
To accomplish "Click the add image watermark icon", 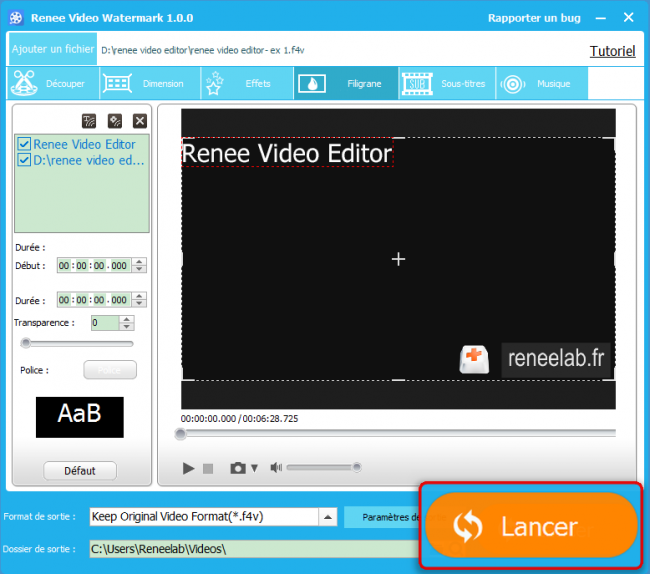I will [x=115, y=121].
